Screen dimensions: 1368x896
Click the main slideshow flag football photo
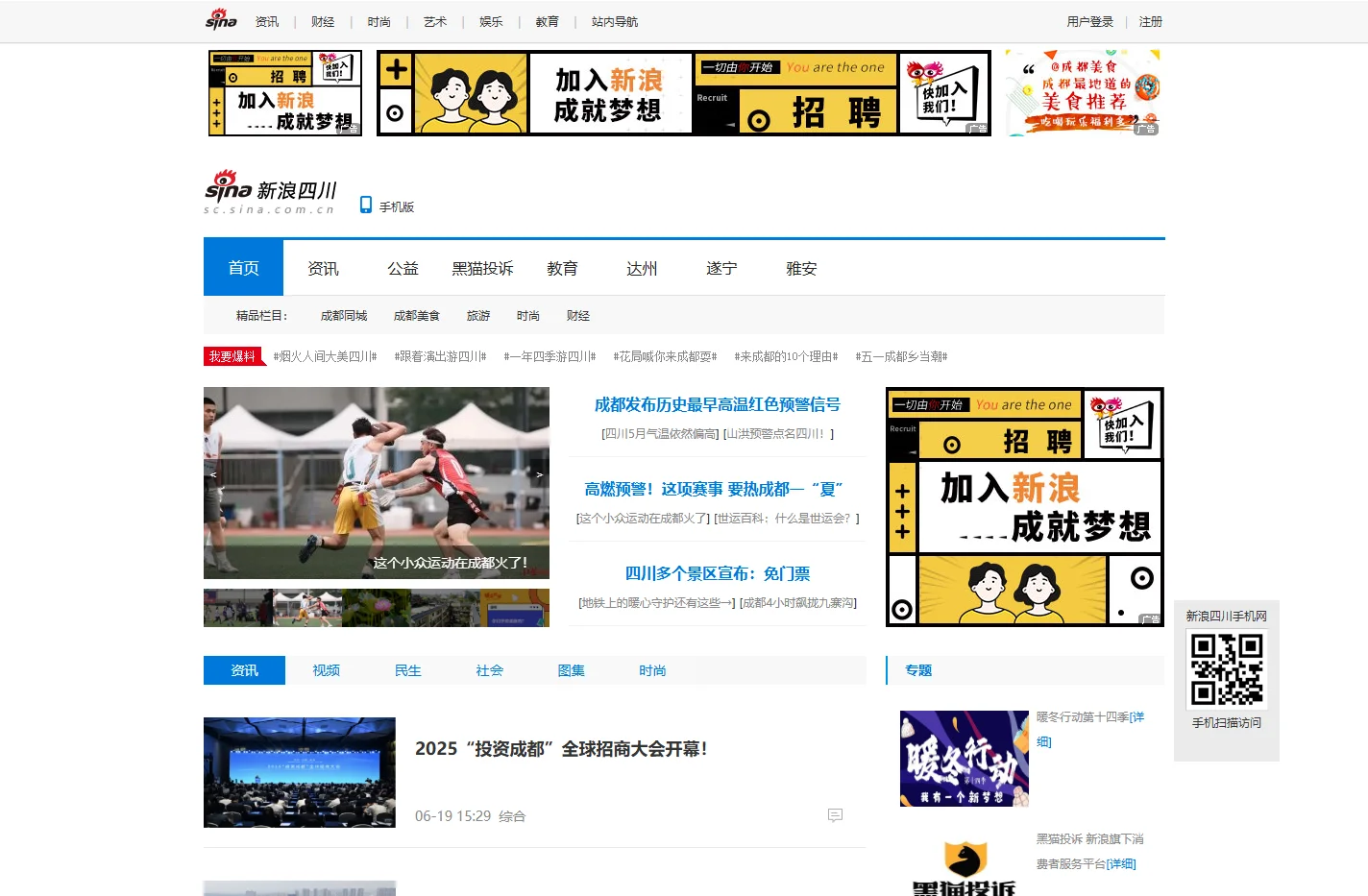coord(377,483)
